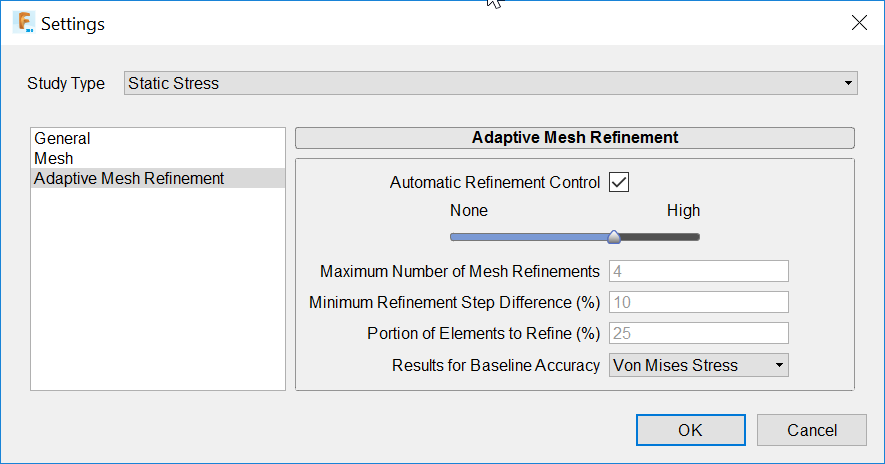
Task: Click the High label above the slider
Action: pos(683,211)
